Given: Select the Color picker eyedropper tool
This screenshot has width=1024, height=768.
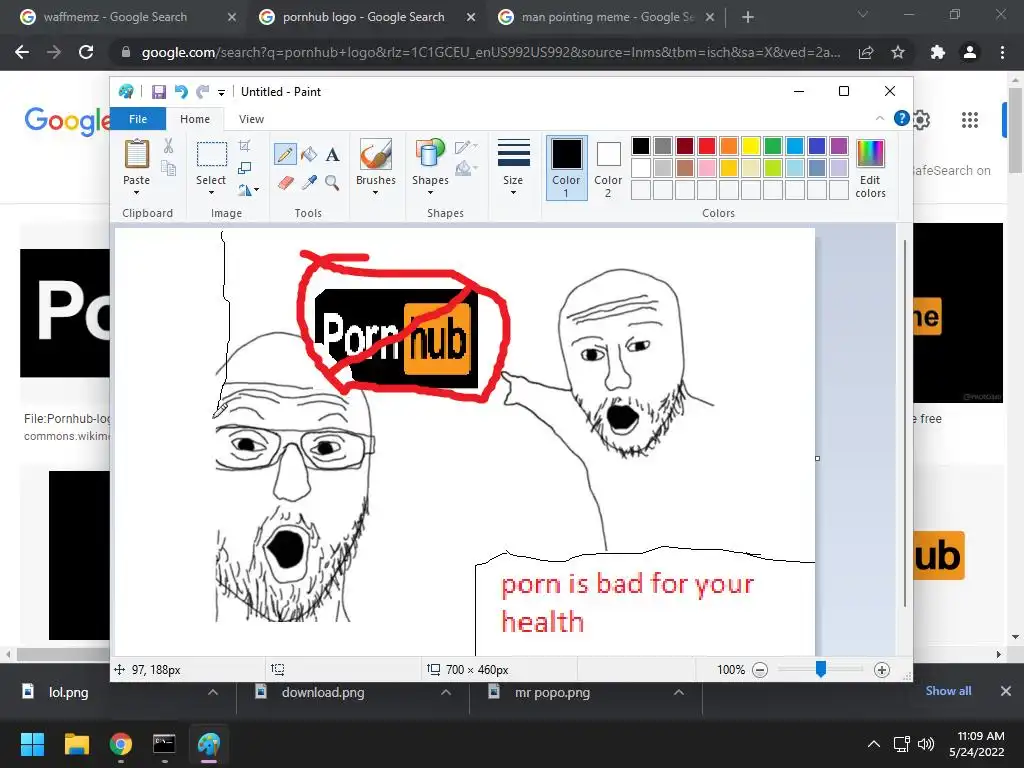Looking at the screenshot, I should point(309,182).
